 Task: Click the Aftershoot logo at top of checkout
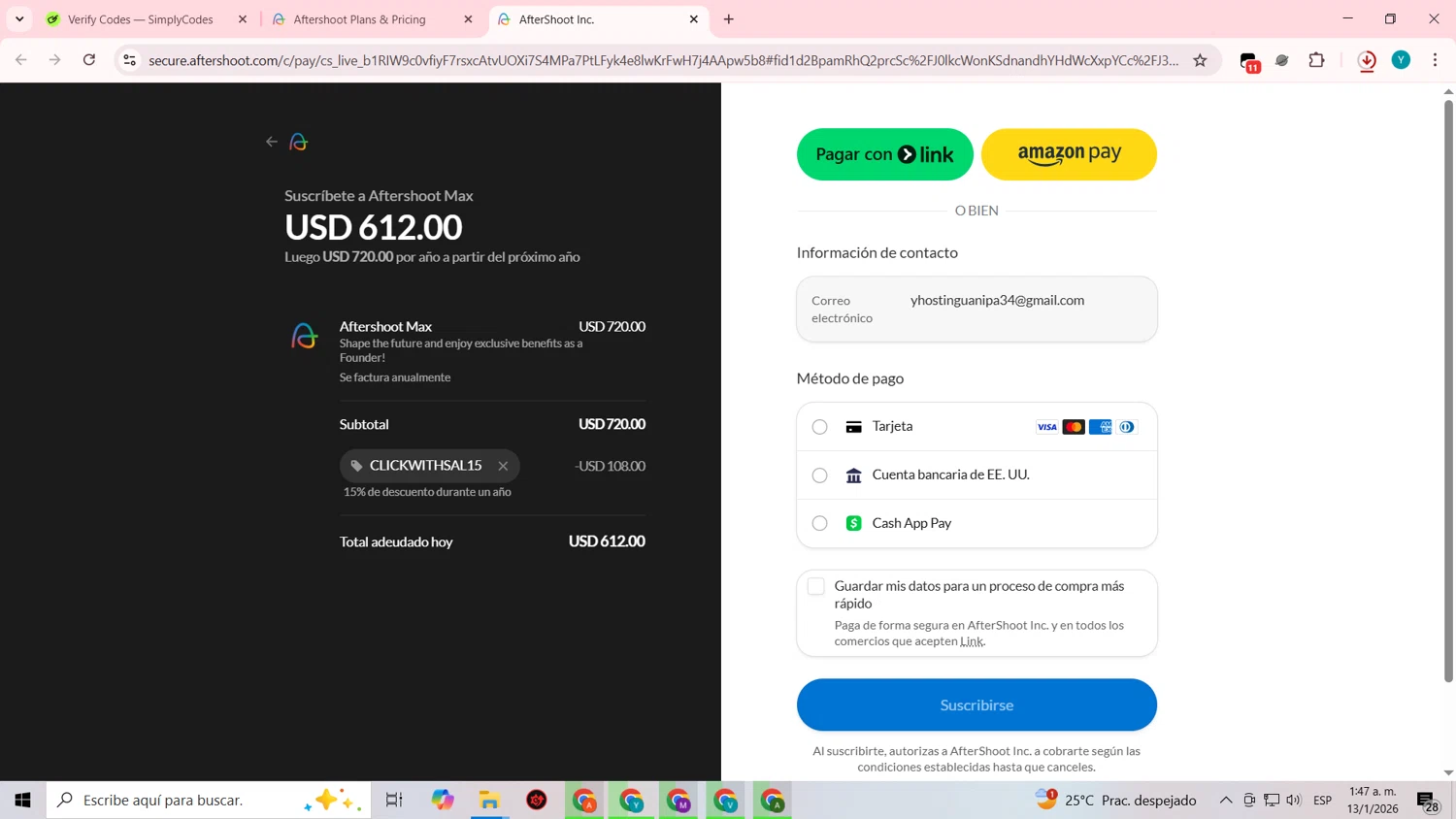coord(299,142)
